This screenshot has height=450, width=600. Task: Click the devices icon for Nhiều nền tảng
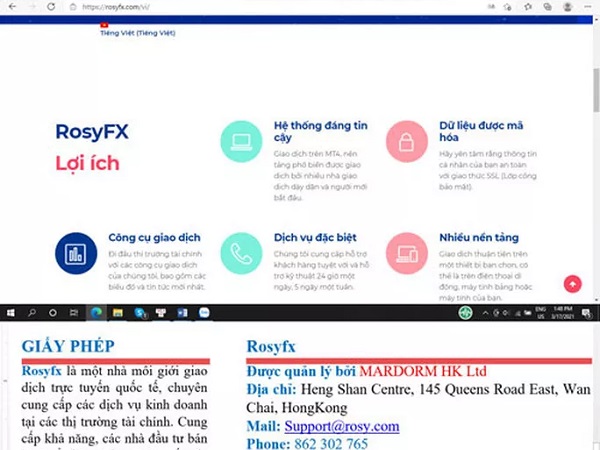click(406, 253)
